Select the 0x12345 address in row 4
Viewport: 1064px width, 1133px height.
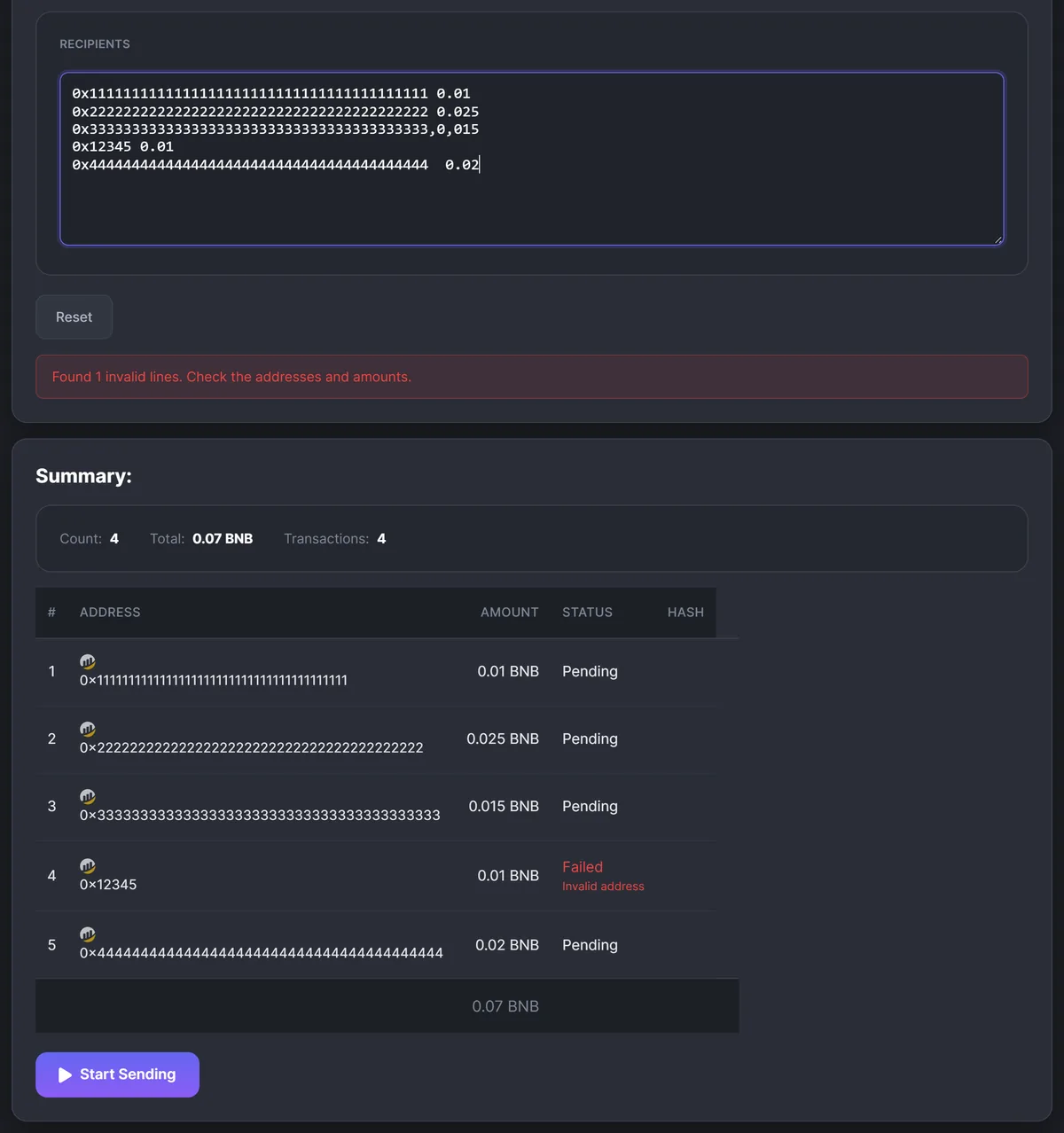pyautogui.click(x=108, y=884)
